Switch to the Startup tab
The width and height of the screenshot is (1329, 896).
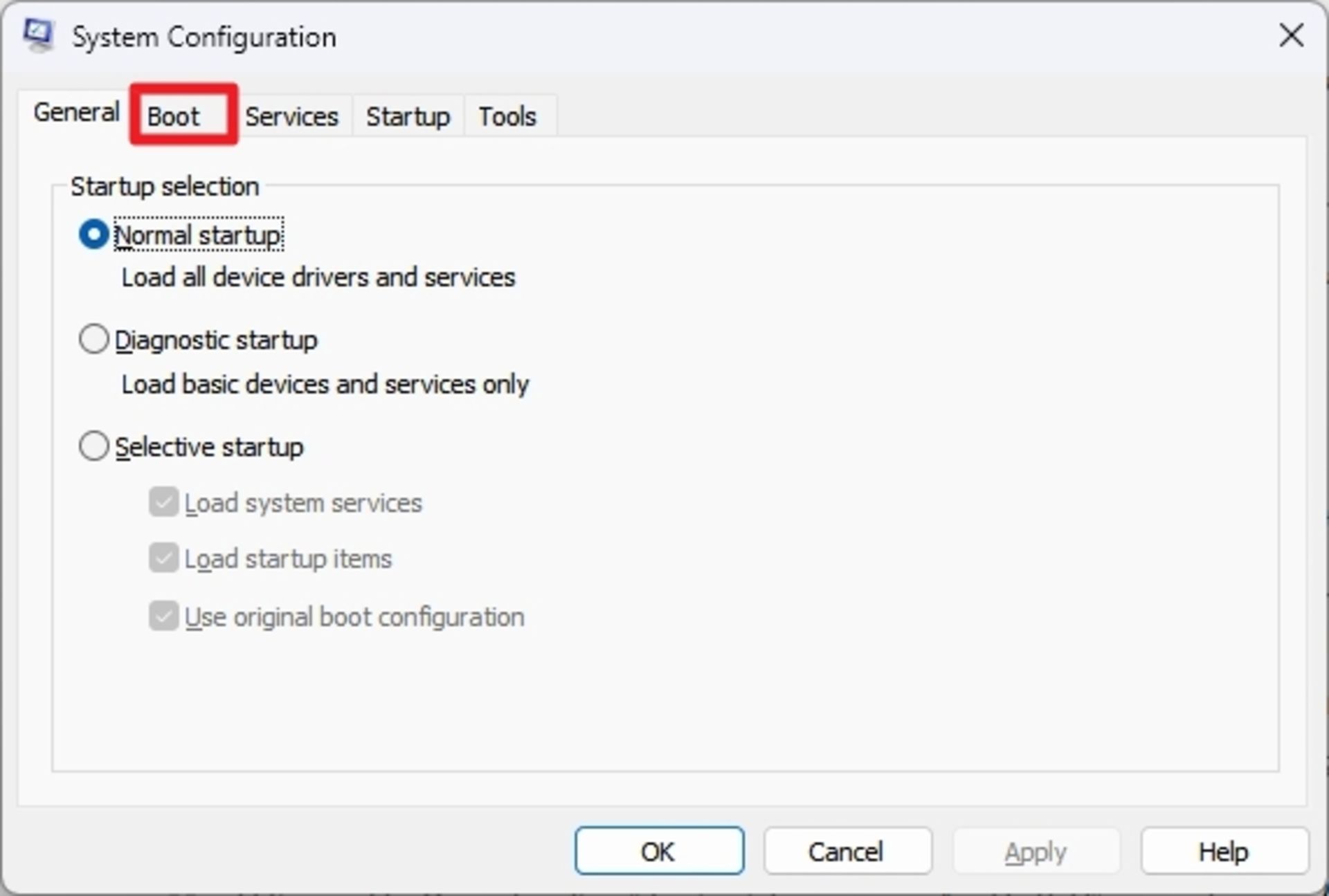[x=408, y=116]
